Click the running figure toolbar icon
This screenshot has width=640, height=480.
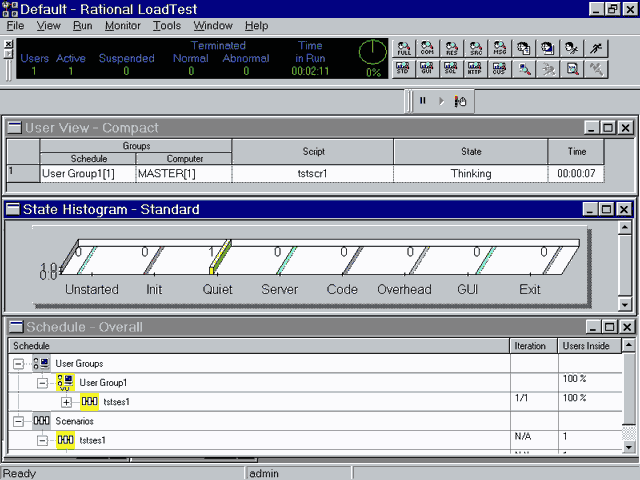[x=596, y=49]
